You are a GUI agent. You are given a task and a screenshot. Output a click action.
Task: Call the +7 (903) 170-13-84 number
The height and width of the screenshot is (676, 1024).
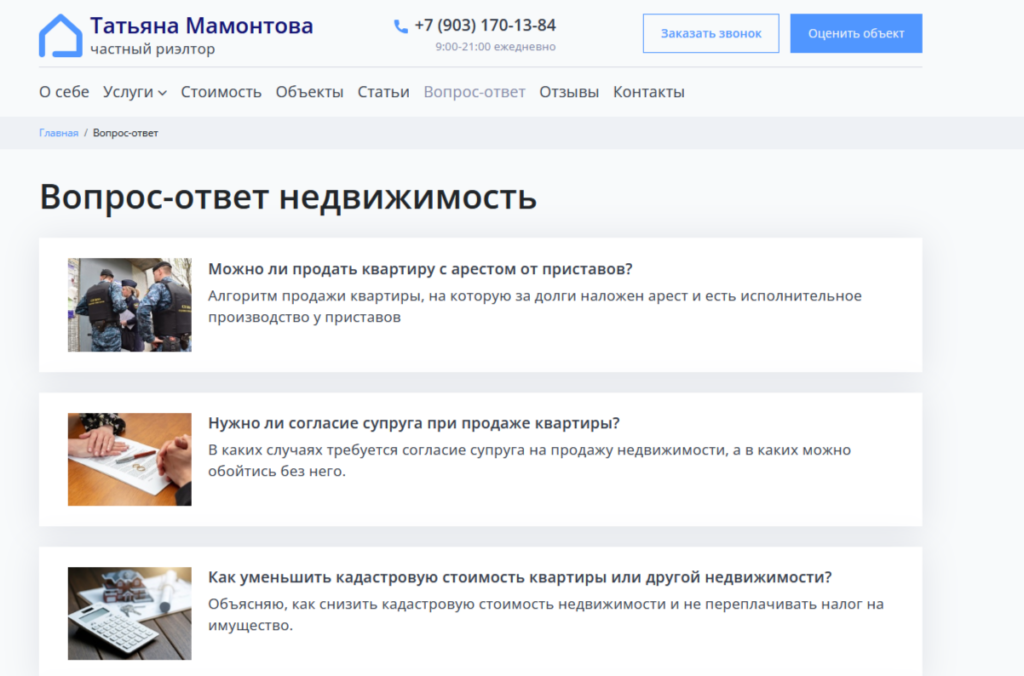coord(485,25)
